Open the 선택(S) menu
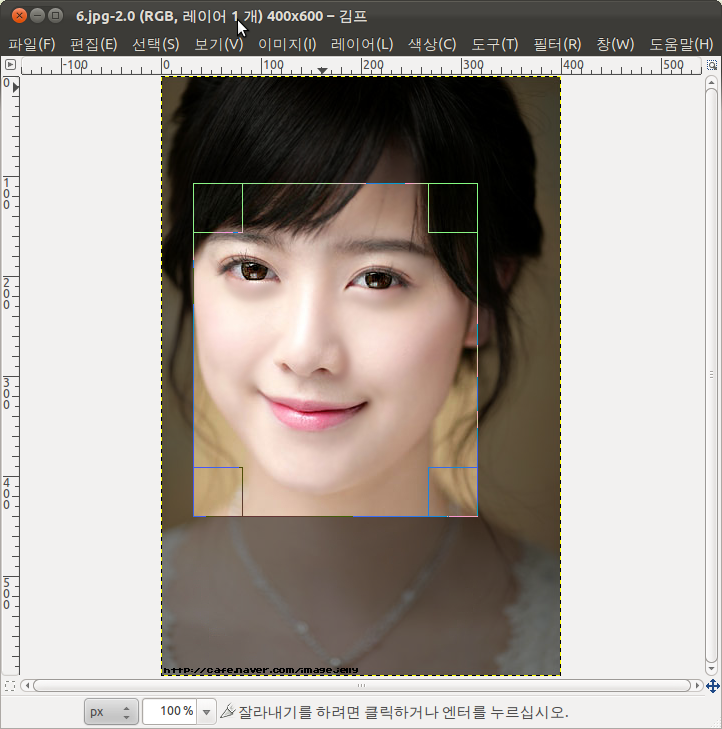 pos(156,44)
